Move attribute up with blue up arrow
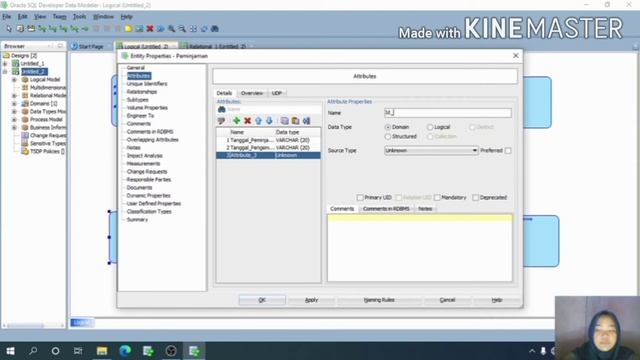The image size is (640, 360). (258, 120)
